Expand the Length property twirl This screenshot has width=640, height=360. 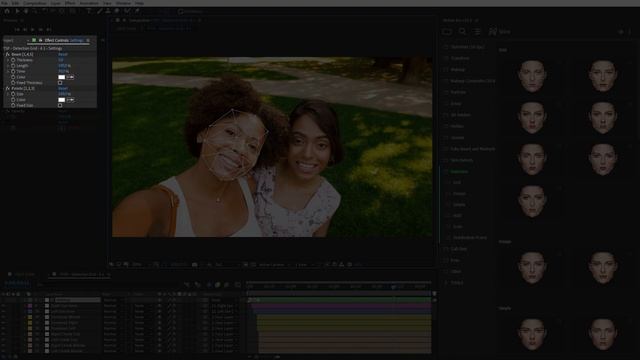point(8,66)
